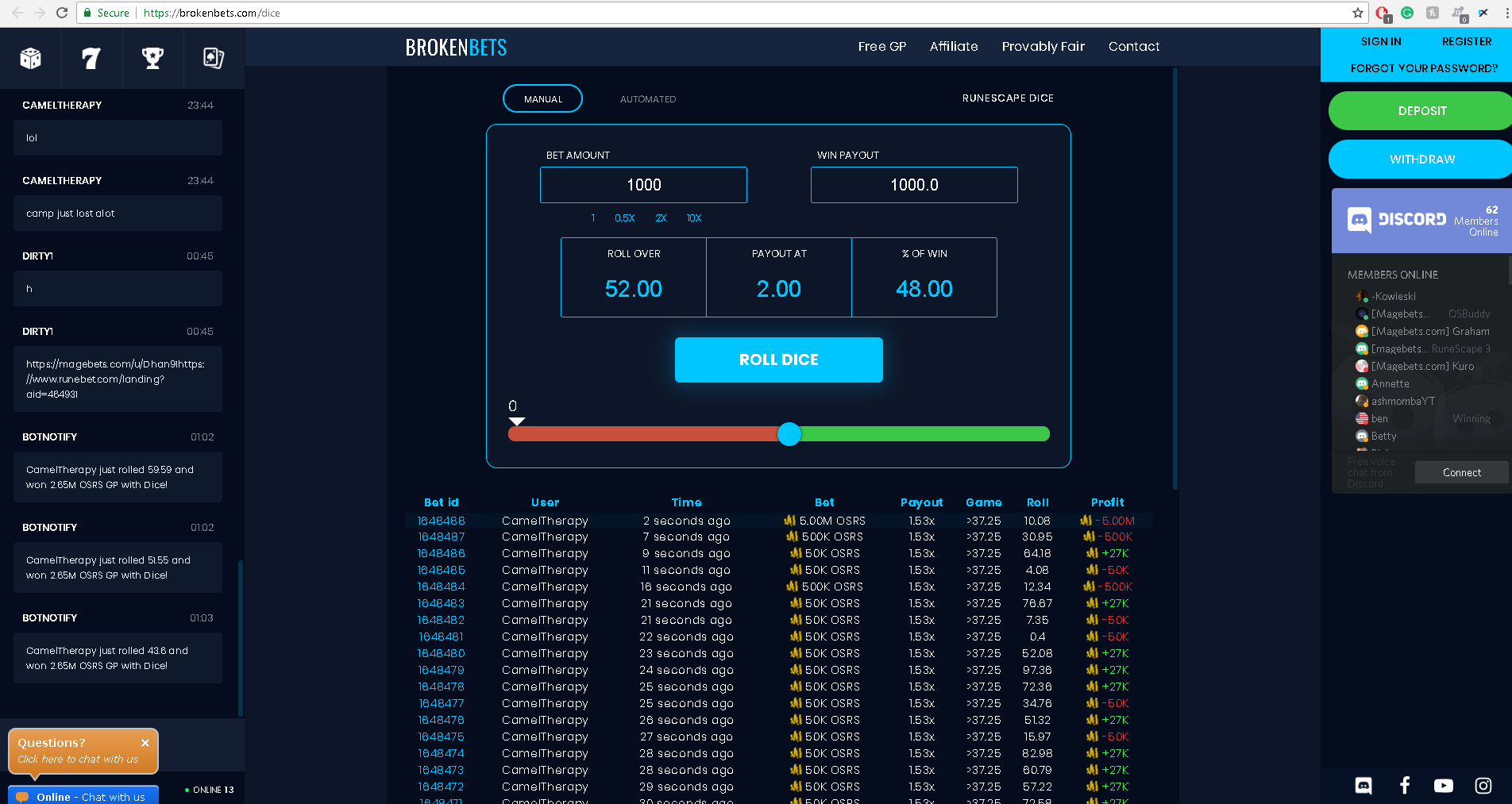
Task: Click the FORGOT YOUR PASSWORD? link
Action: (x=1425, y=69)
